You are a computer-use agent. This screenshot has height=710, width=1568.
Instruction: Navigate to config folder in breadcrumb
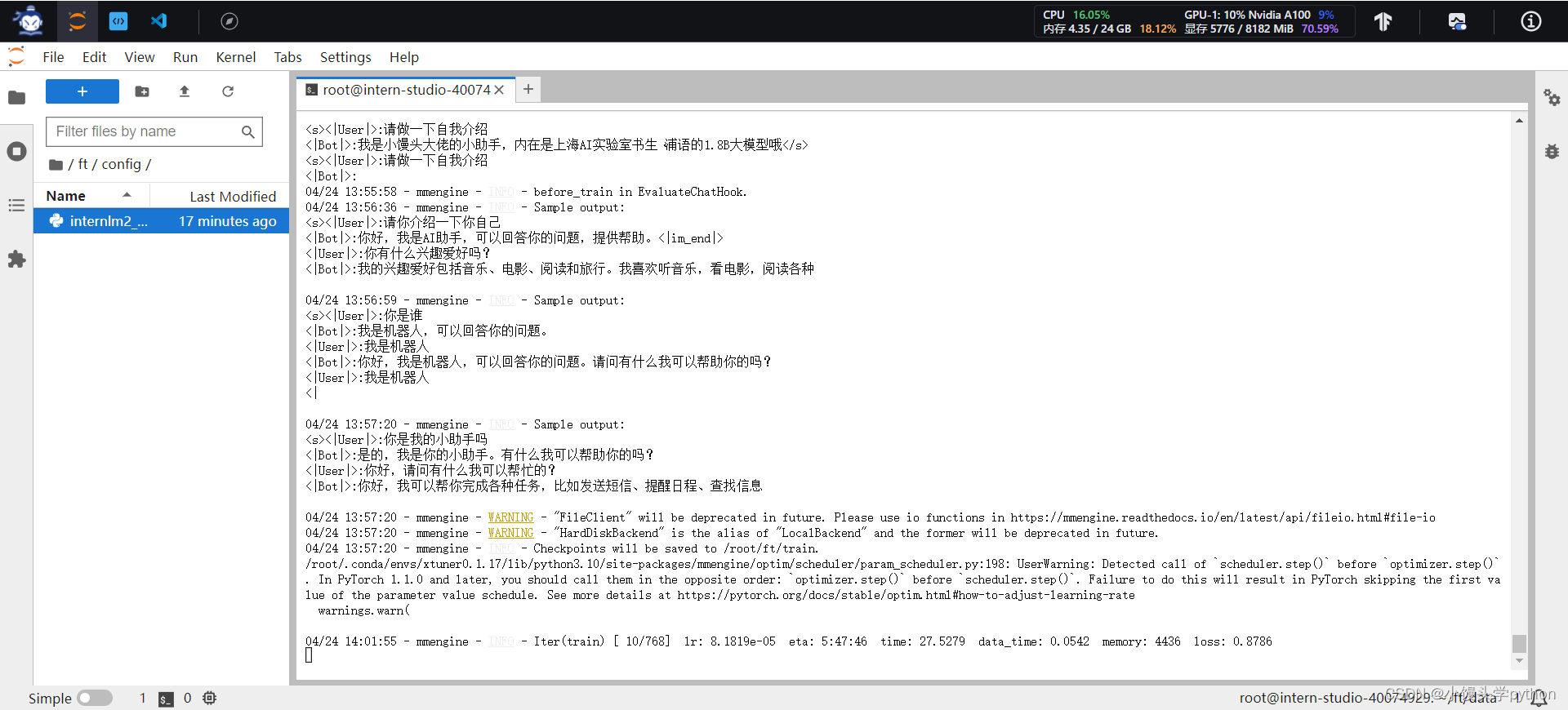(121, 164)
